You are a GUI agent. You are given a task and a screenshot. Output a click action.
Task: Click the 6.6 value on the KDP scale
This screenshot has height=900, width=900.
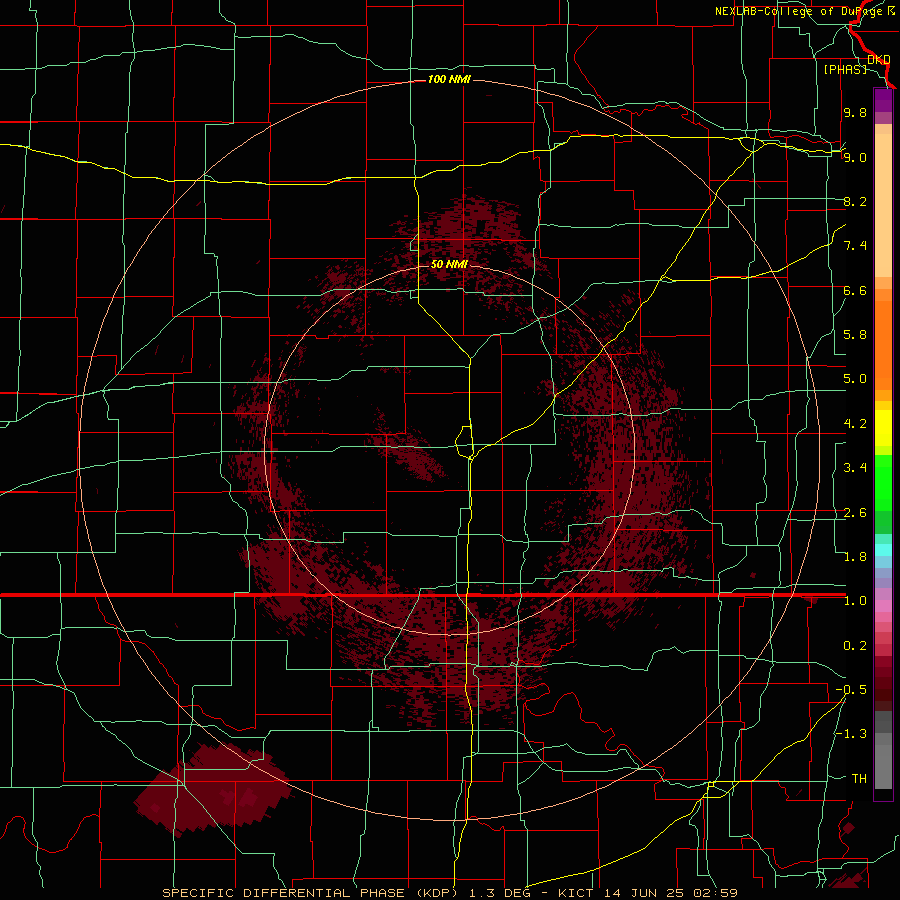pos(855,290)
